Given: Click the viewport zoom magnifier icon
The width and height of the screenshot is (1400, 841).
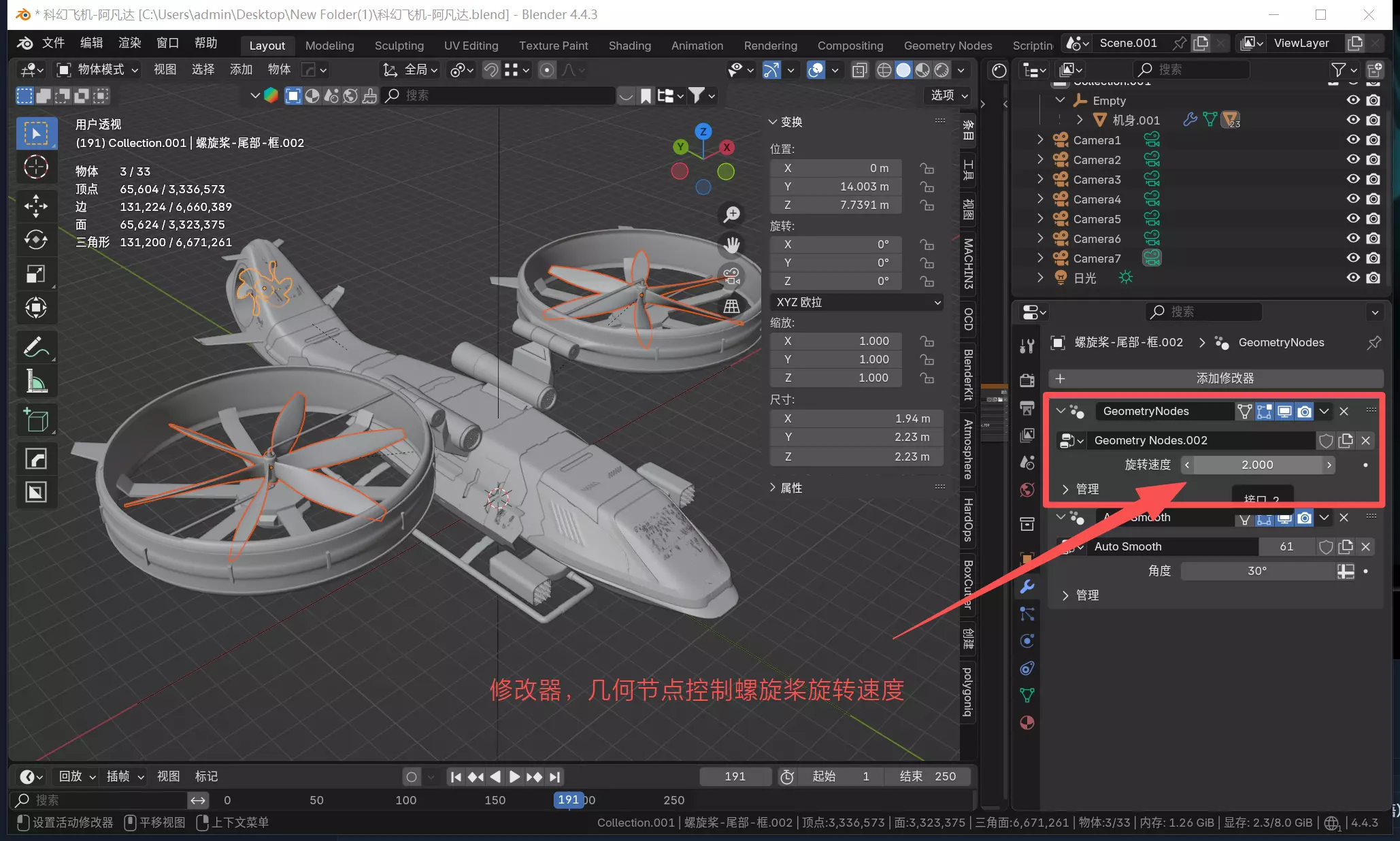Looking at the screenshot, I should [x=731, y=214].
